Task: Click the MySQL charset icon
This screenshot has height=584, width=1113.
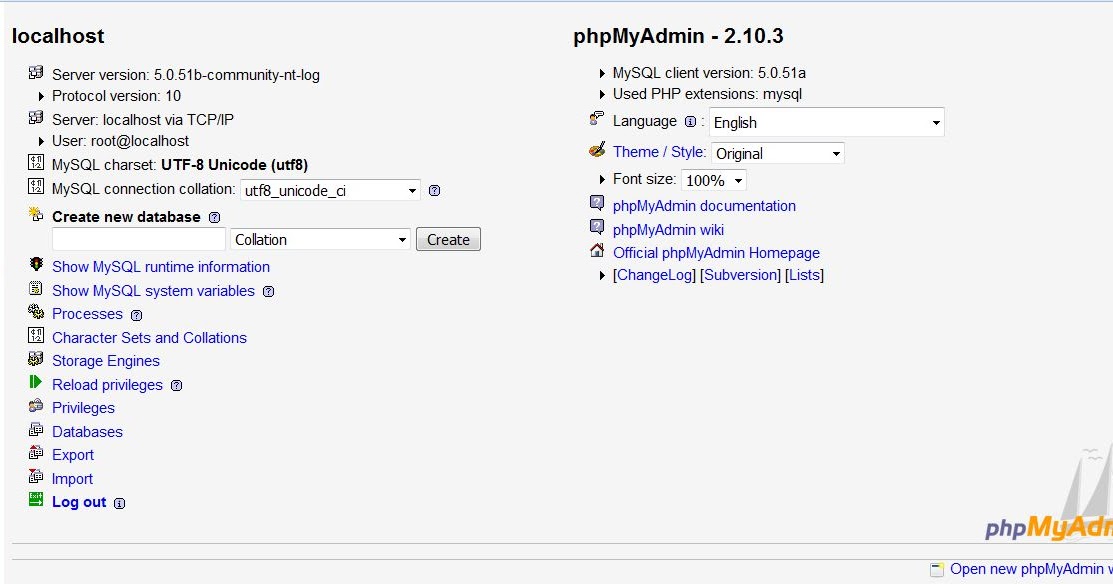Action: tap(35, 162)
